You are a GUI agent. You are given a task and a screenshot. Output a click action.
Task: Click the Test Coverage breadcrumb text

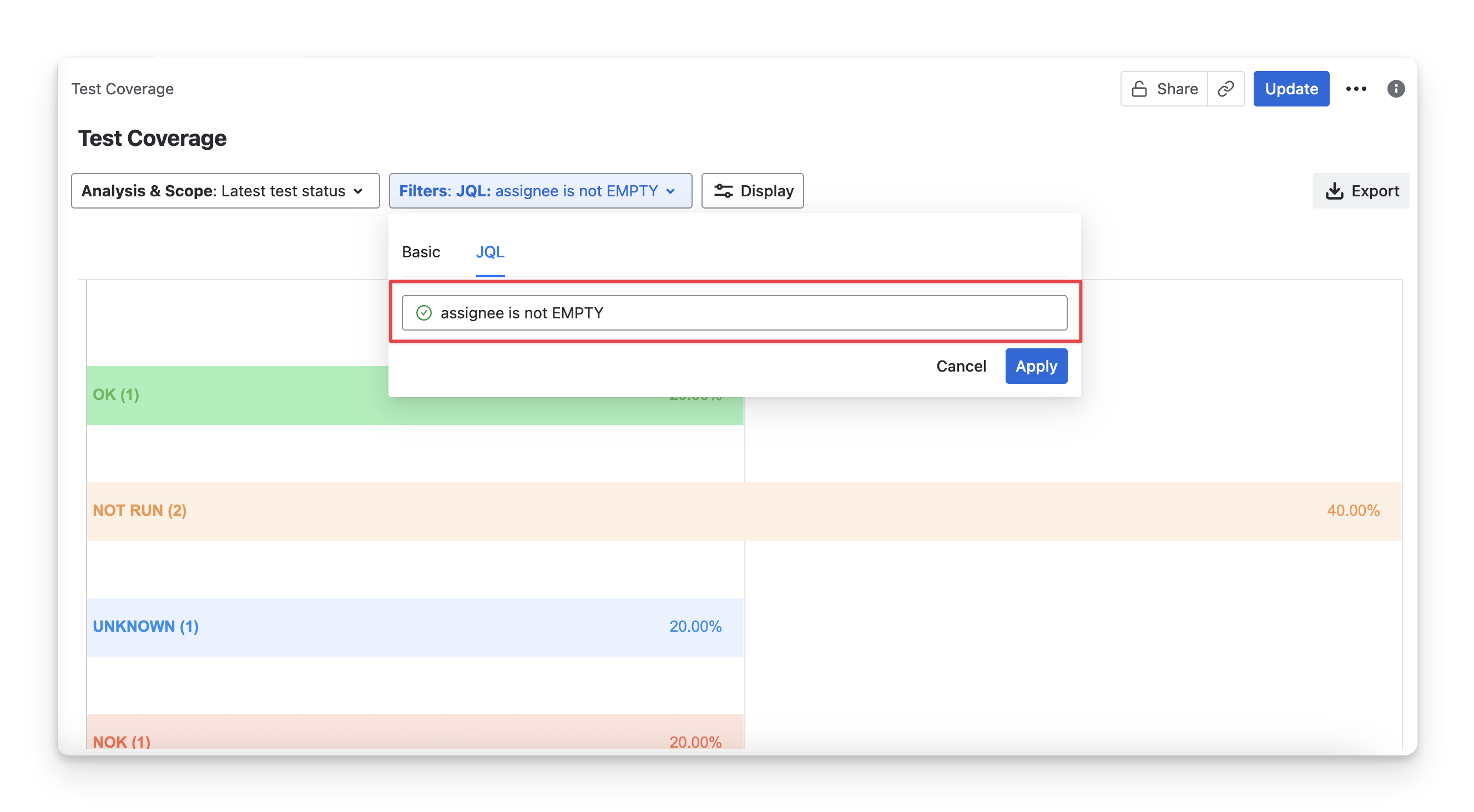coord(123,89)
